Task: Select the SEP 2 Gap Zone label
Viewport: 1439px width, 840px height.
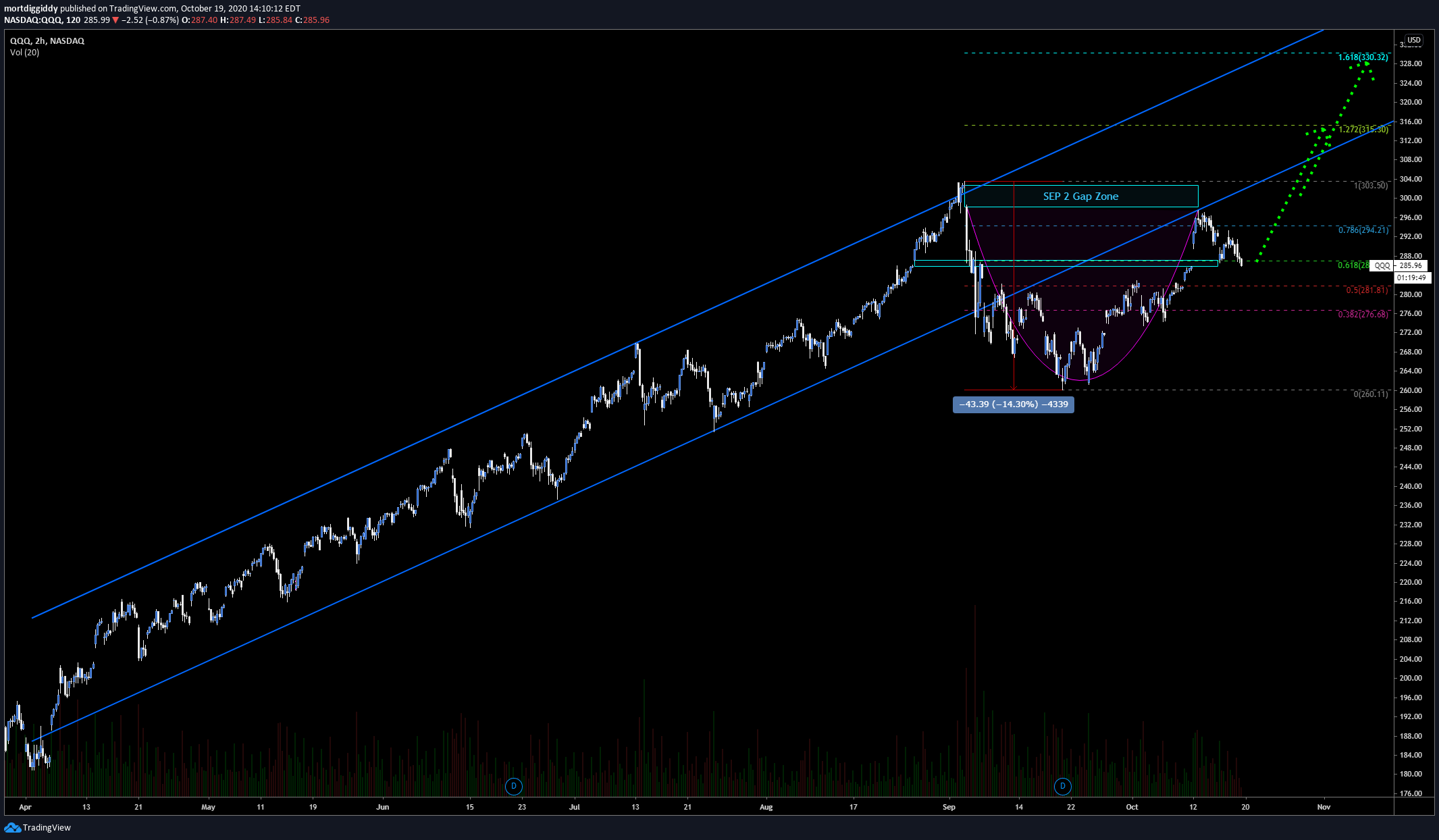Action: pos(1080,196)
